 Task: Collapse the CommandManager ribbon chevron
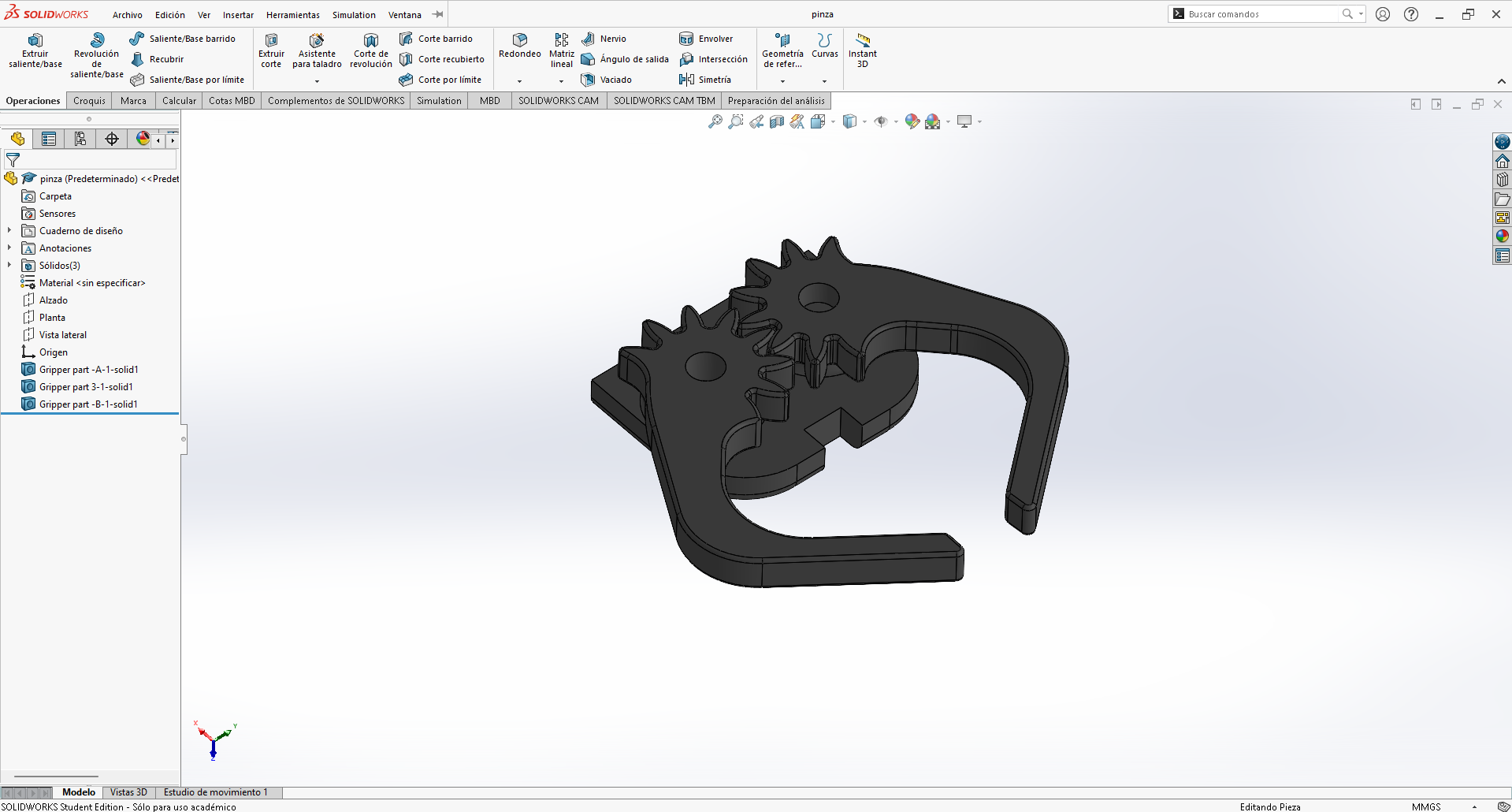[x=1501, y=81]
